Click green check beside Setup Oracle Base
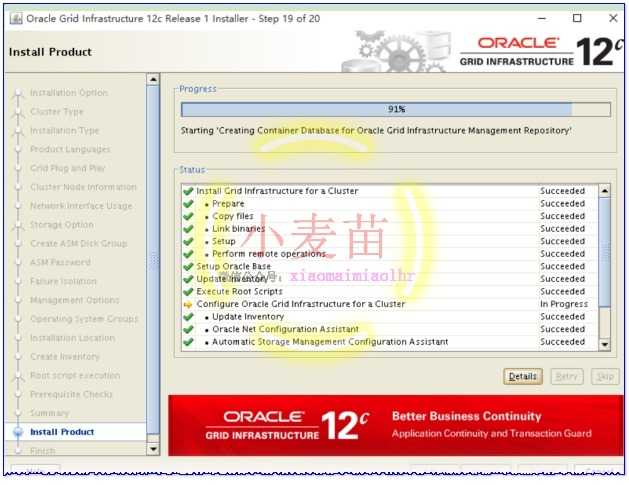Image resolution: width=629 pixels, height=485 pixels. [x=188, y=266]
